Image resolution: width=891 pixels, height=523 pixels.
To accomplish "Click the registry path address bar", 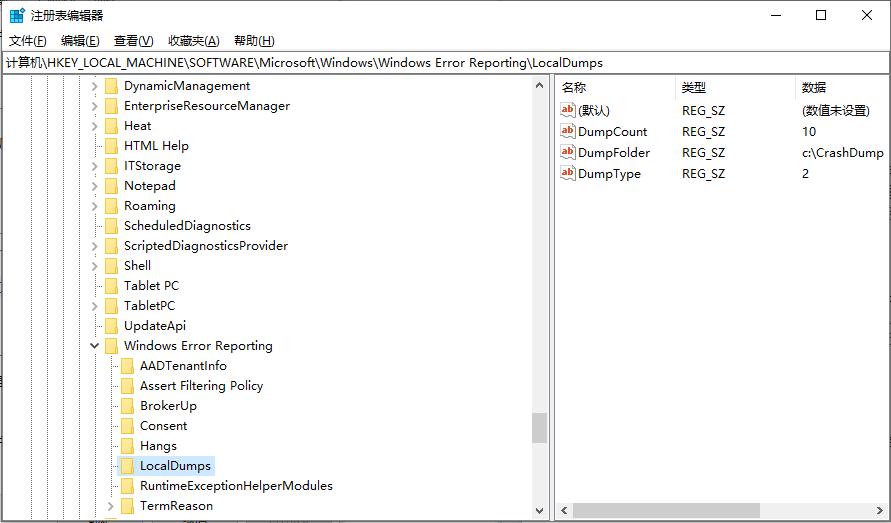I will tap(446, 63).
